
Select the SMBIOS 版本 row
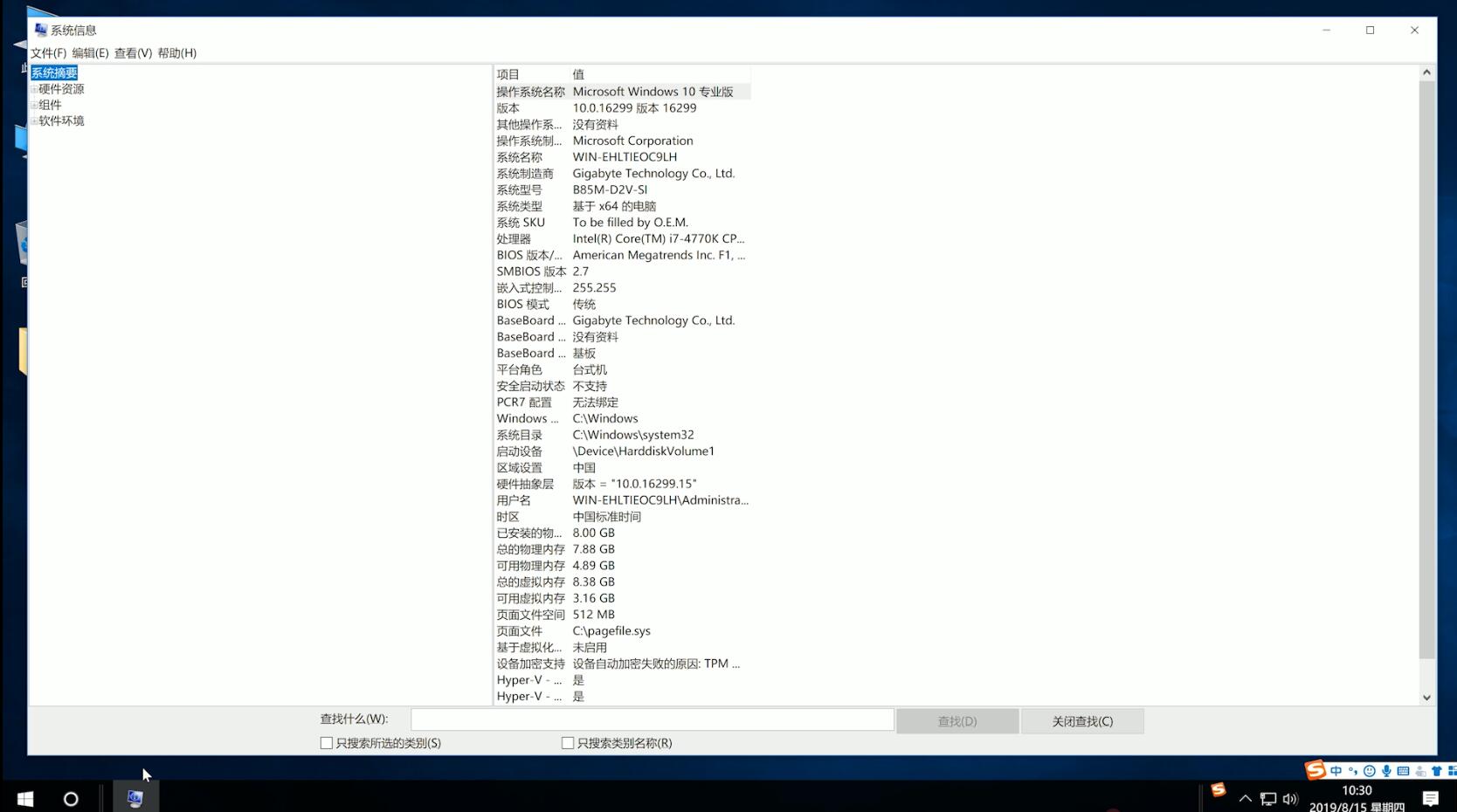click(622, 272)
